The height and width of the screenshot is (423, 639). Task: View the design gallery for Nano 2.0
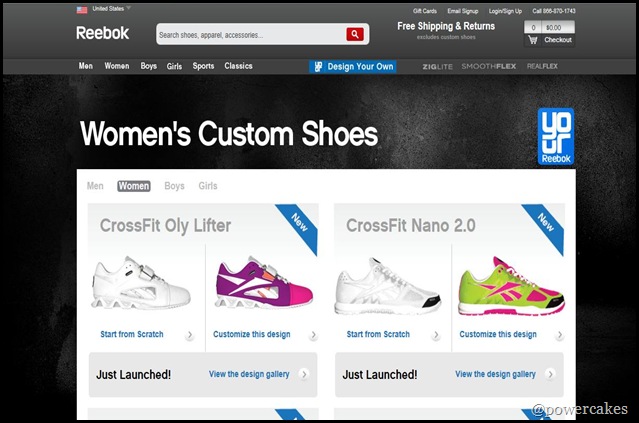[x=495, y=374]
